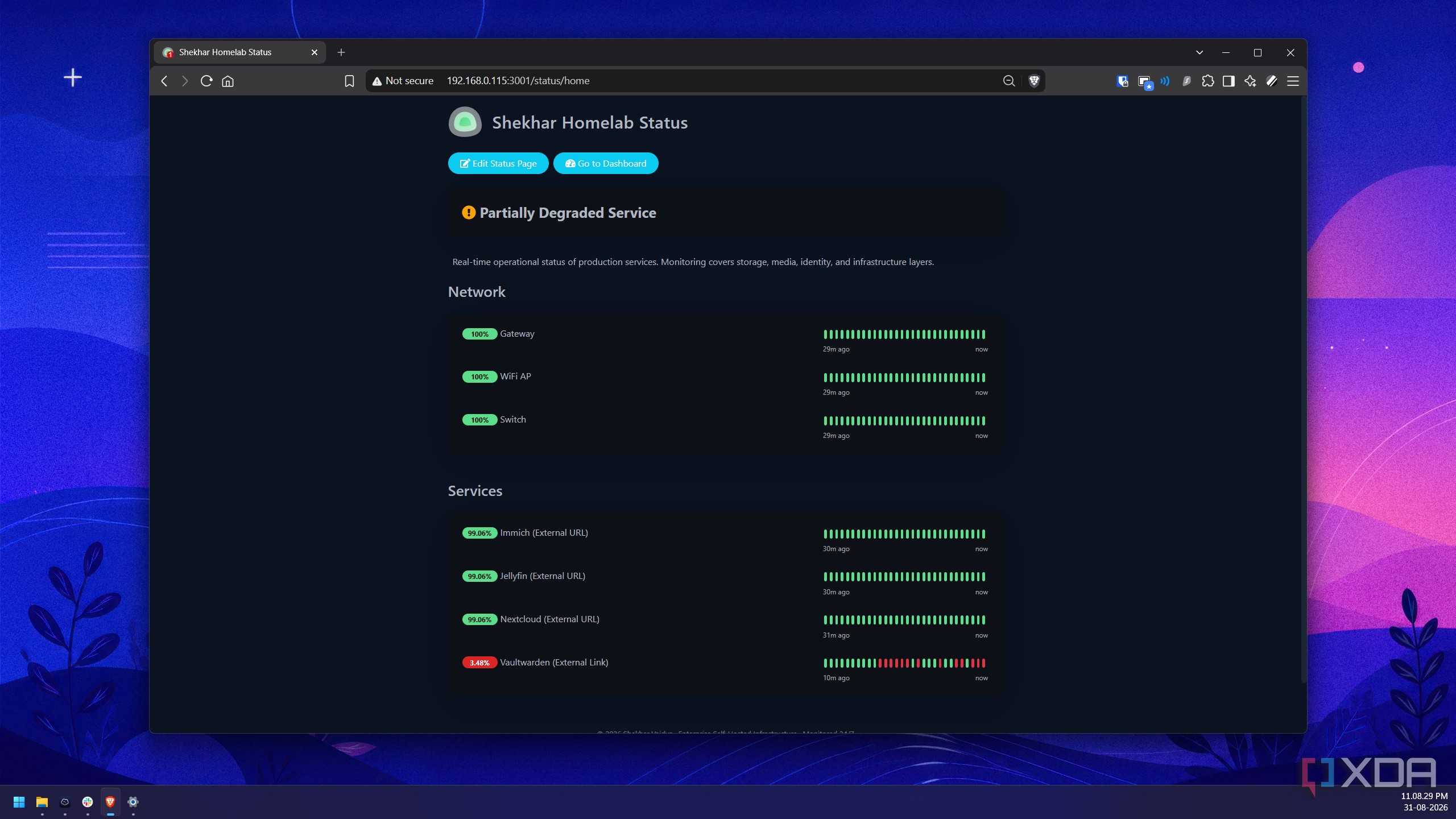Image resolution: width=1456 pixels, height=819 pixels.
Task: Click the Vaultwarden (External Link) label
Action: tap(554, 662)
